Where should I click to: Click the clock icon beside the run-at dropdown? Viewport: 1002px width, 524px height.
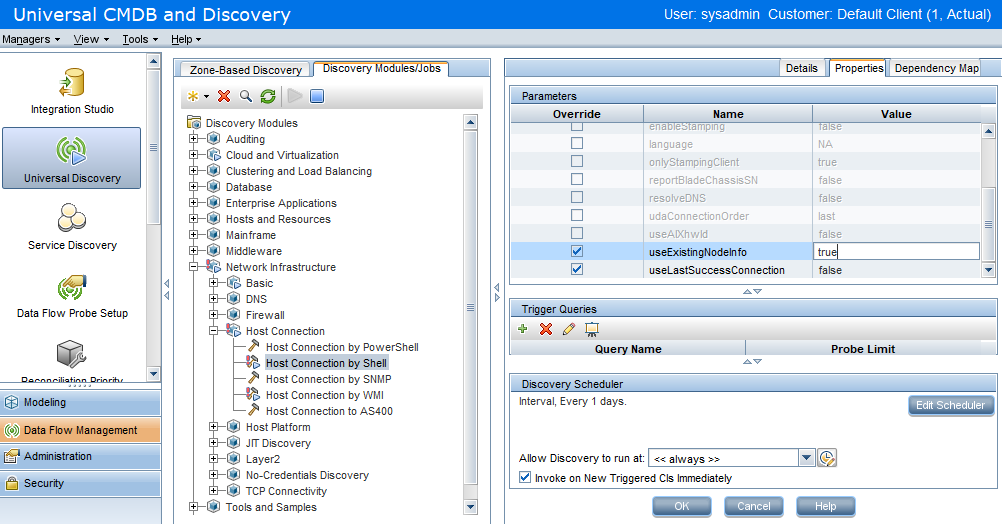coord(827,458)
